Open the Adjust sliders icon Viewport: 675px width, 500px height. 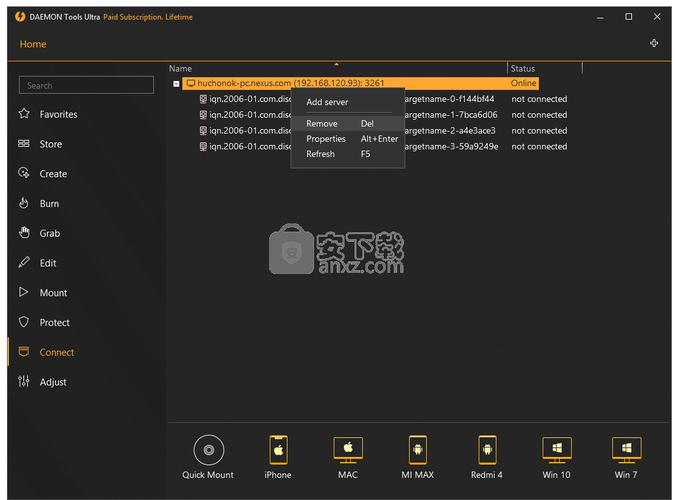coord(24,381)
